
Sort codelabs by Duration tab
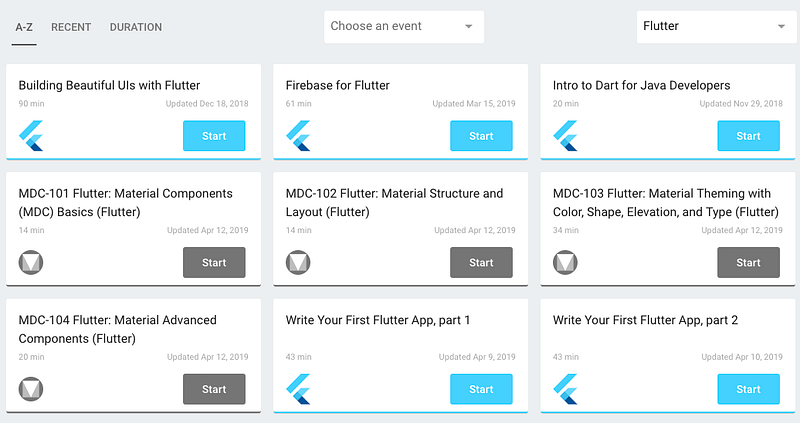point(136,27)
